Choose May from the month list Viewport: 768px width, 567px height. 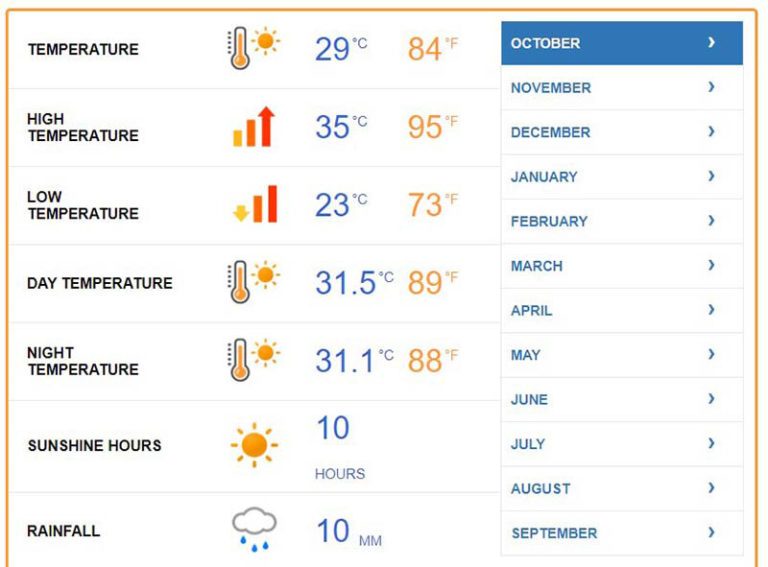tap(526, 355)
